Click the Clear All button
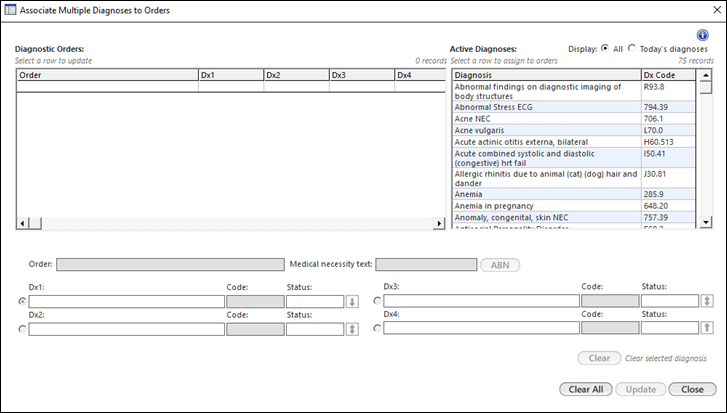The height and width of the screenshot is (413, 727). 586,389
